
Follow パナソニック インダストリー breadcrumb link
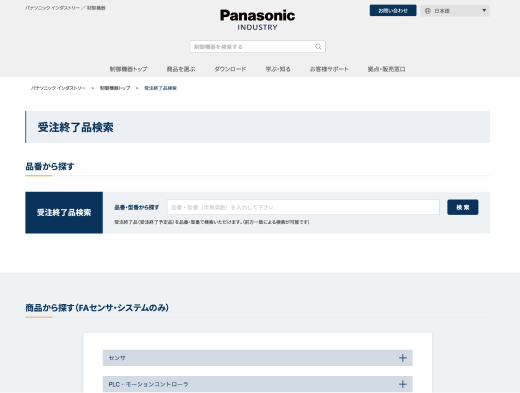tap(58, 88)
